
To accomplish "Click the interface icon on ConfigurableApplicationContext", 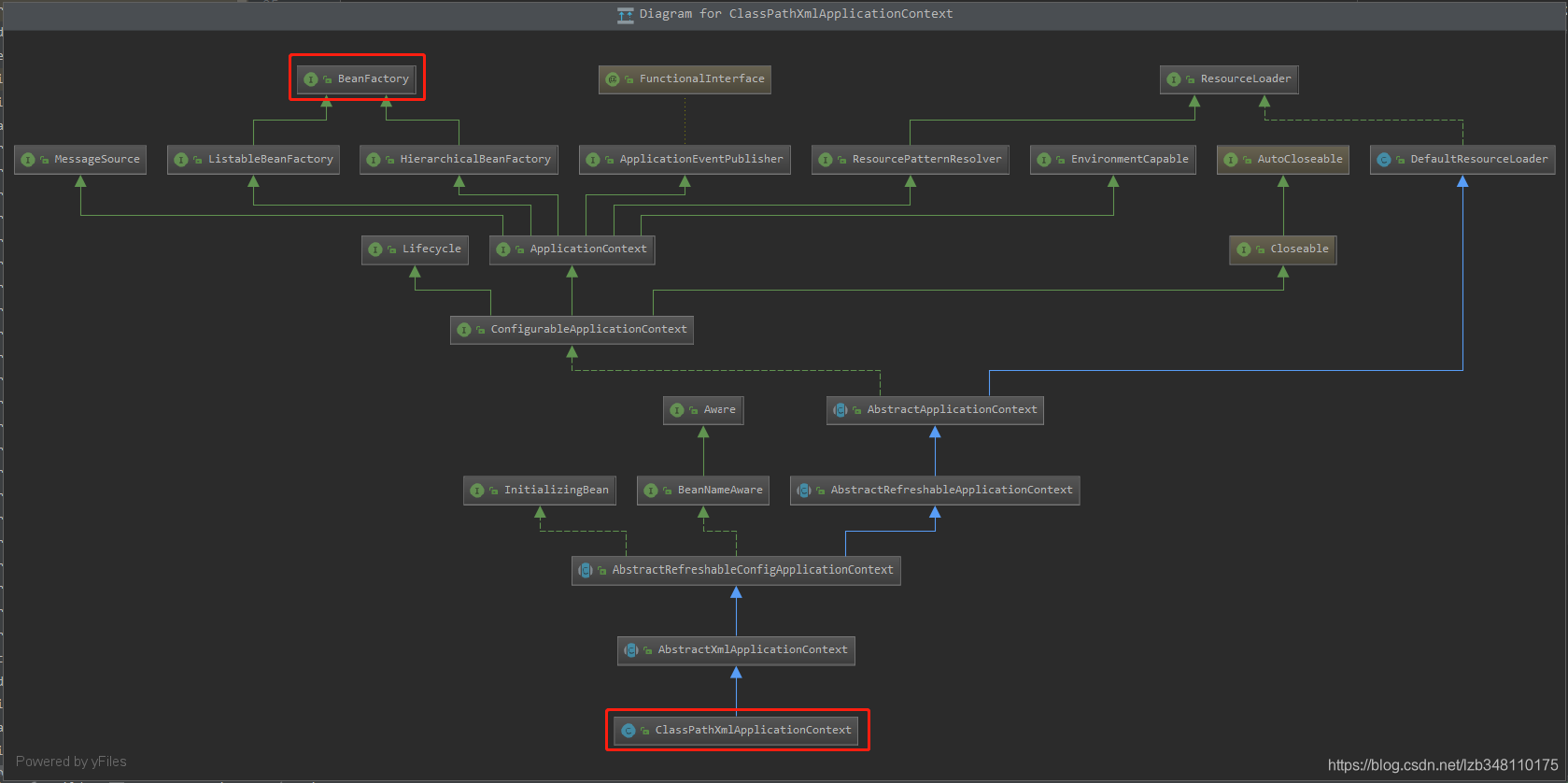I will point(464,330).
